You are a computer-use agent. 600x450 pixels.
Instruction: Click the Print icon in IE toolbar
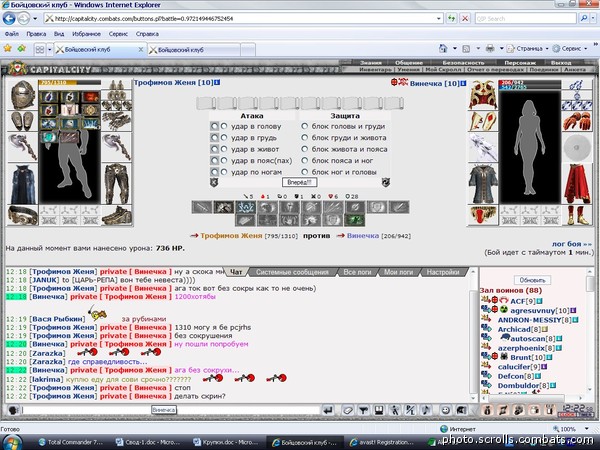click(x=490, y=49)
